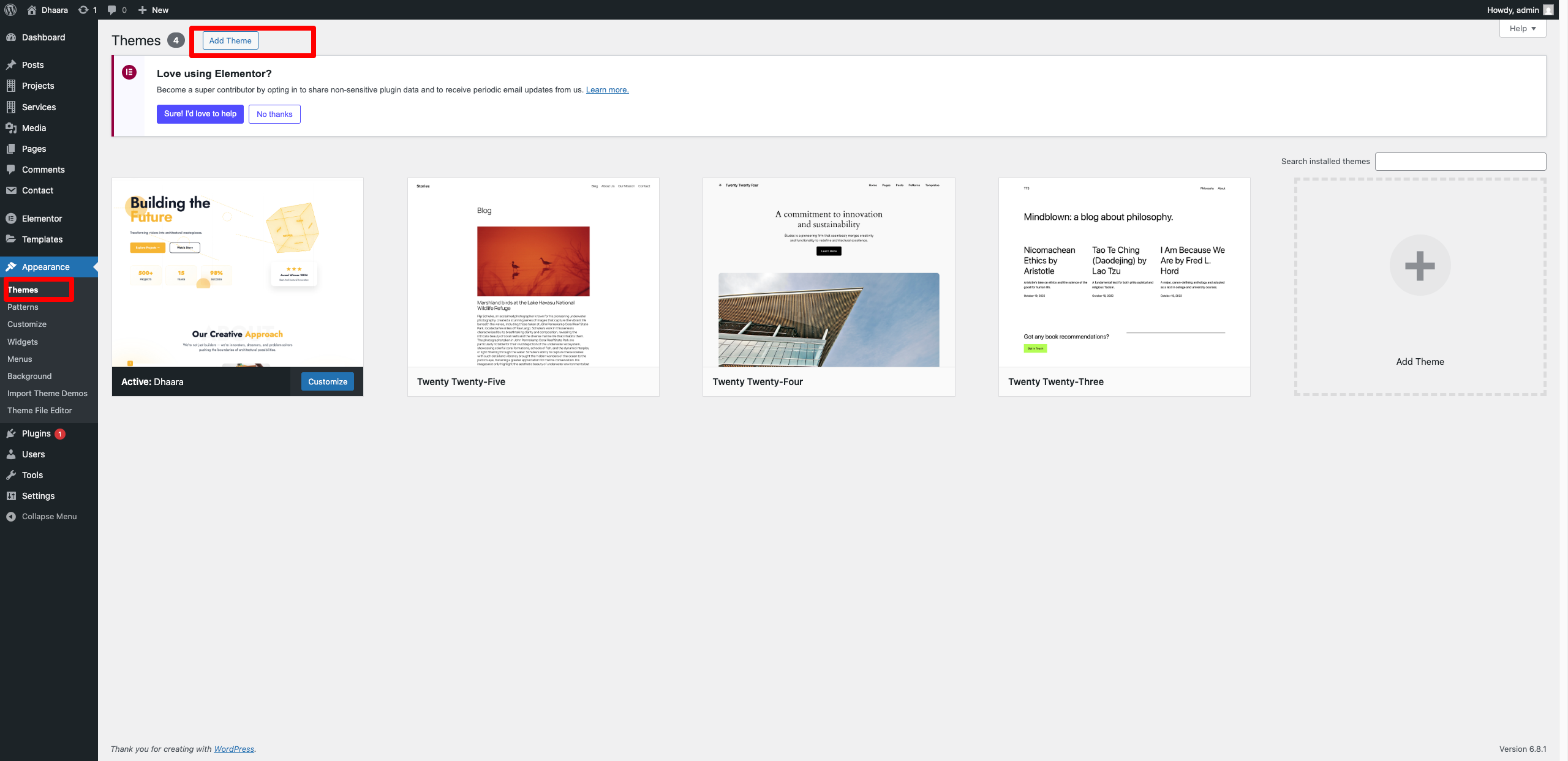Open the New content dropdown
Screen dimensions: 1568x761
[x=153, y=10]
